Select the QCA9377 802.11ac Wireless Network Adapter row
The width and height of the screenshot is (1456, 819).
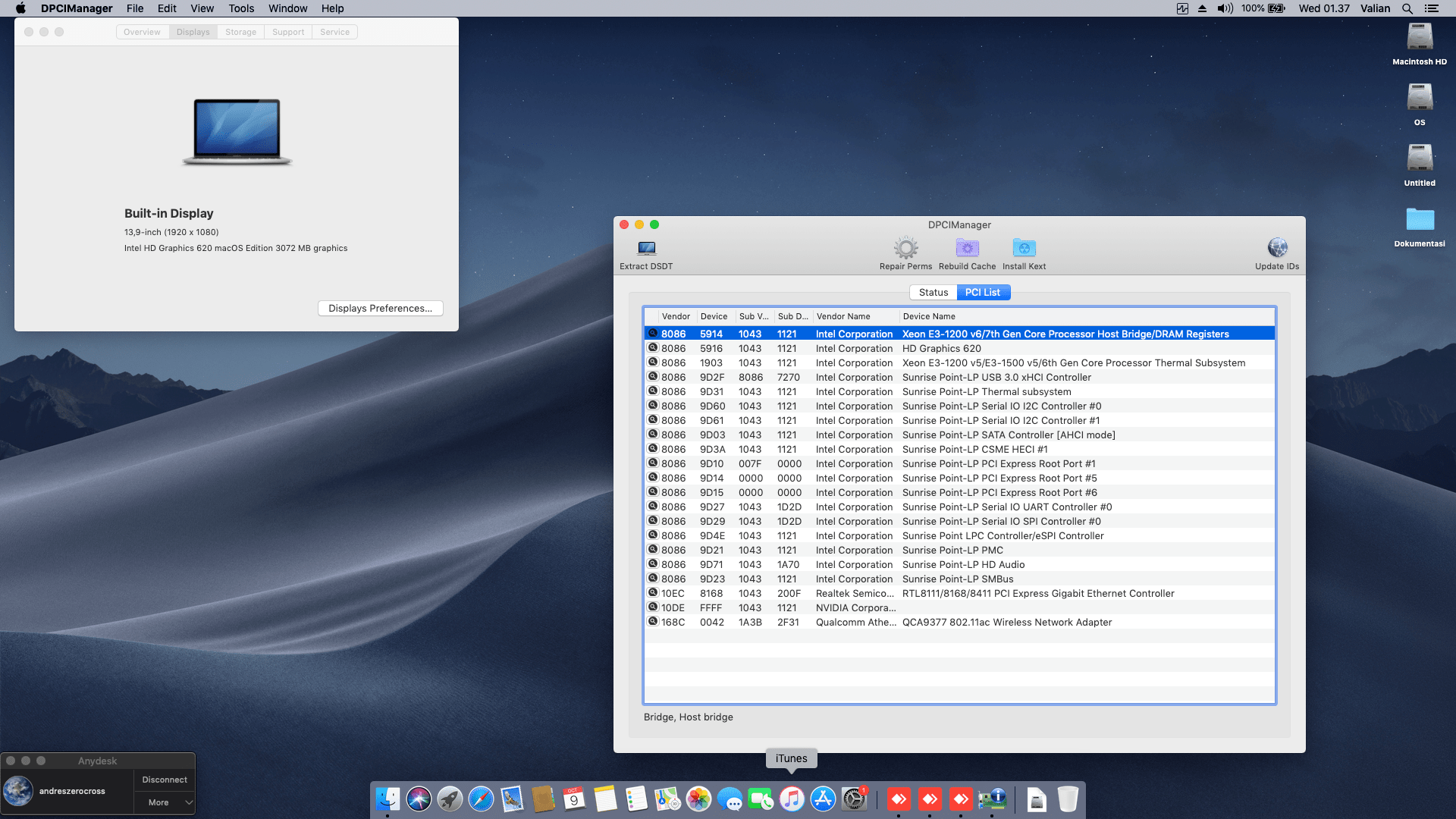click(959, 622)
